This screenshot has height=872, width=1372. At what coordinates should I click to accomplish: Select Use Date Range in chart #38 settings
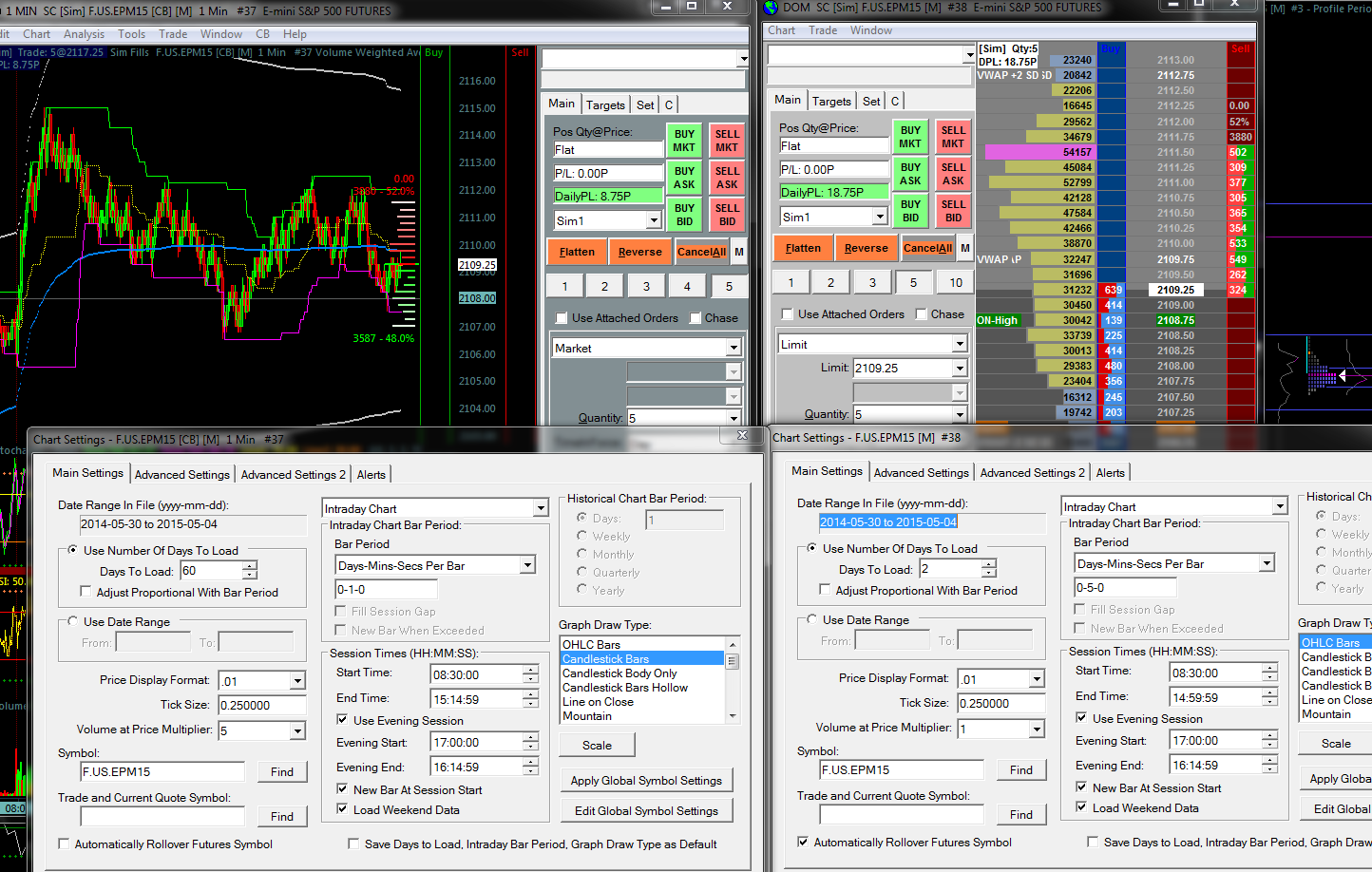[x=812, y=619]
